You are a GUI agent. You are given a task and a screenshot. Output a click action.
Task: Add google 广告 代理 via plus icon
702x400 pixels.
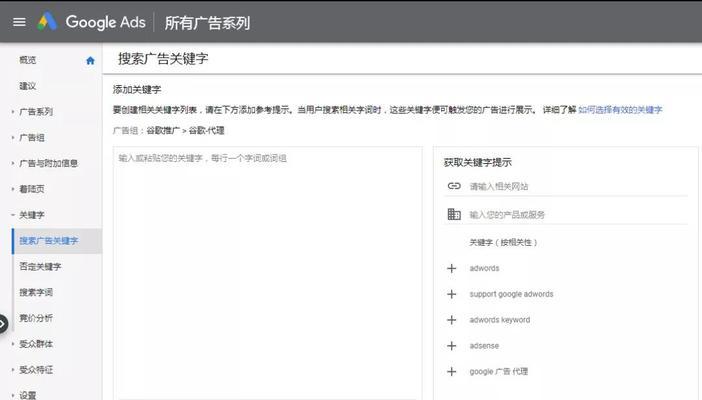(x=451, y=372)
